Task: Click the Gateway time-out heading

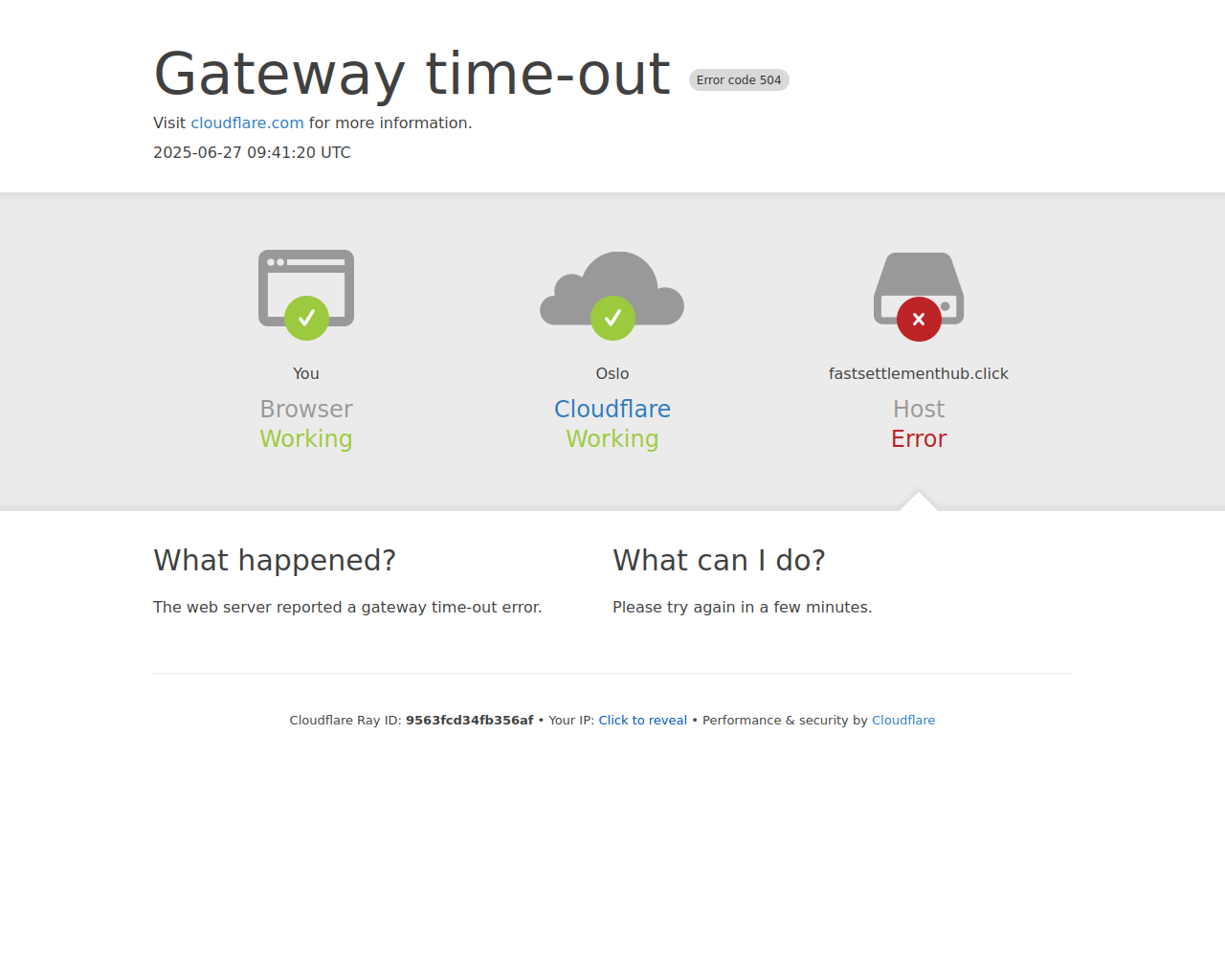Action: coord(412,74)
